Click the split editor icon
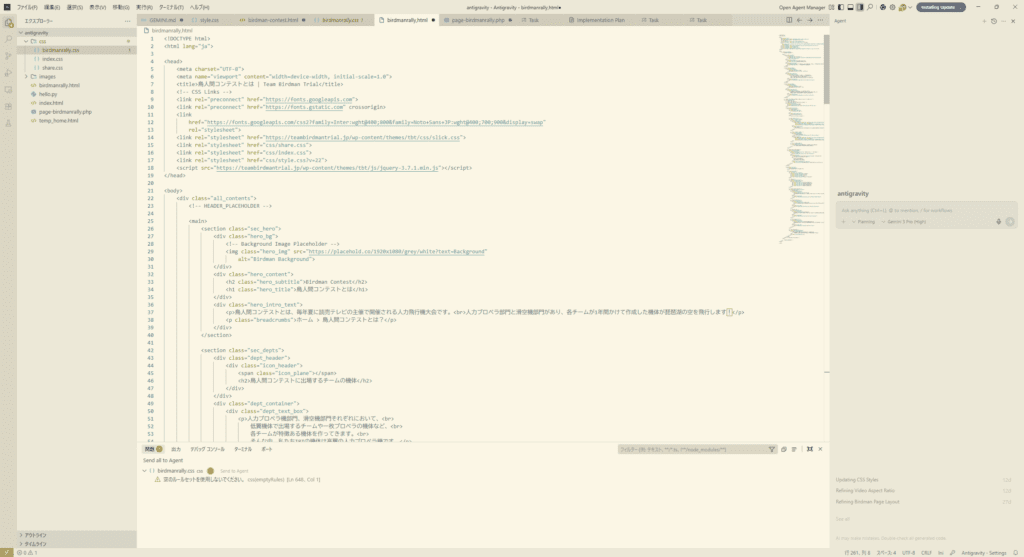Screen dimensions: 1024x557 tap(788, 19)
